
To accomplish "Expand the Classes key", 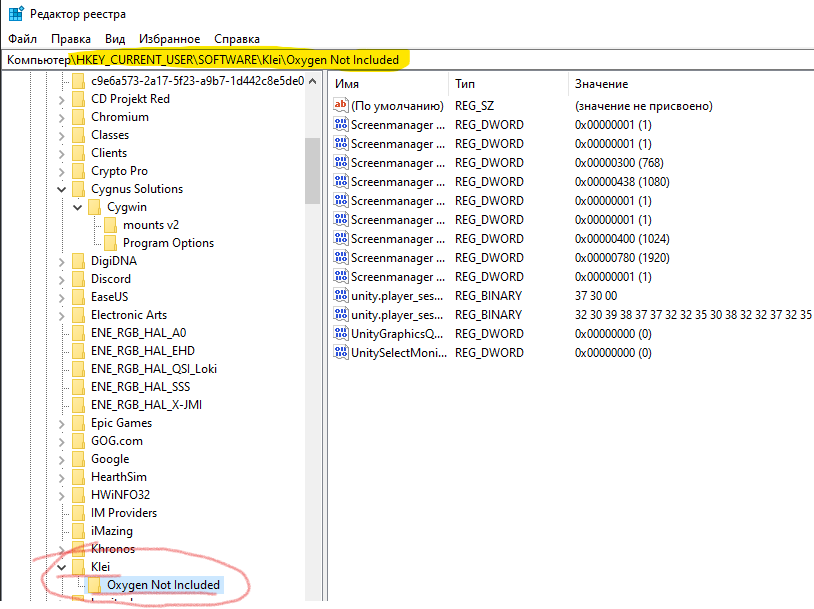I will pos(61,136).
